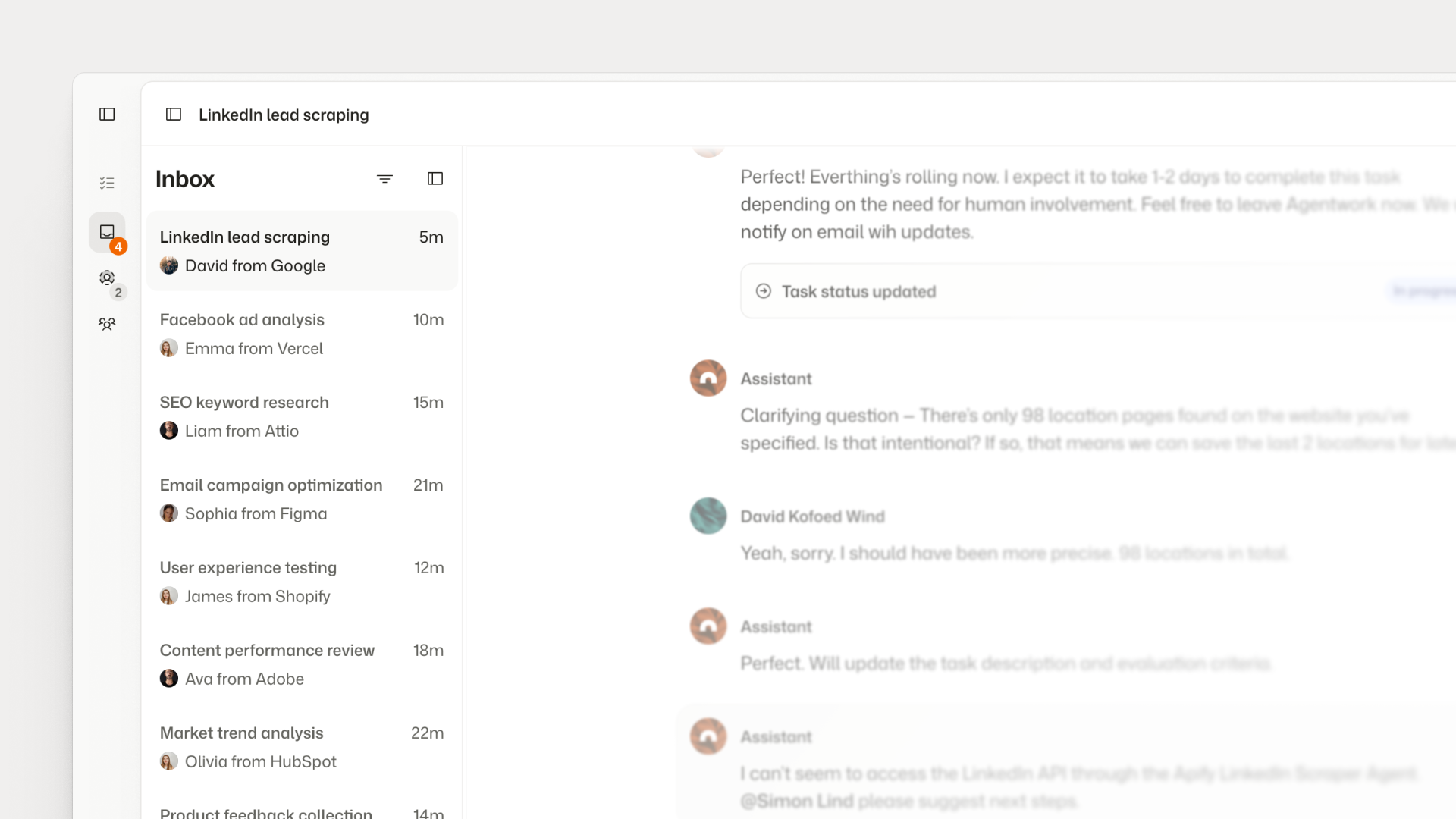The height and width of the screenshot is (819, 1456).
Task: Click the Olivia from HubSpot sender text
Action: [261, 762]
